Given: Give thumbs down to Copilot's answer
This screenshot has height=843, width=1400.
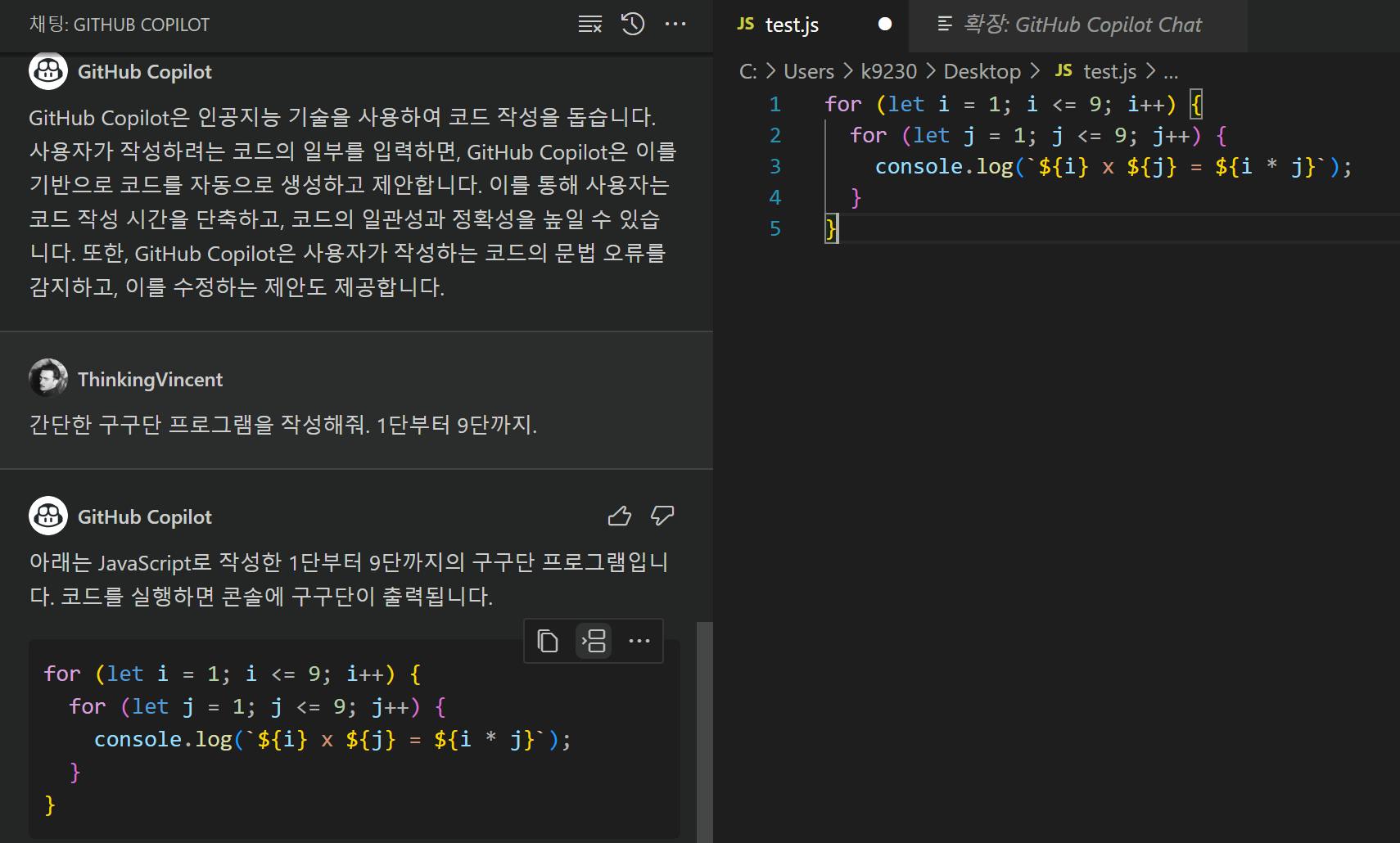Looking at the screenshot, I should 662,516.
